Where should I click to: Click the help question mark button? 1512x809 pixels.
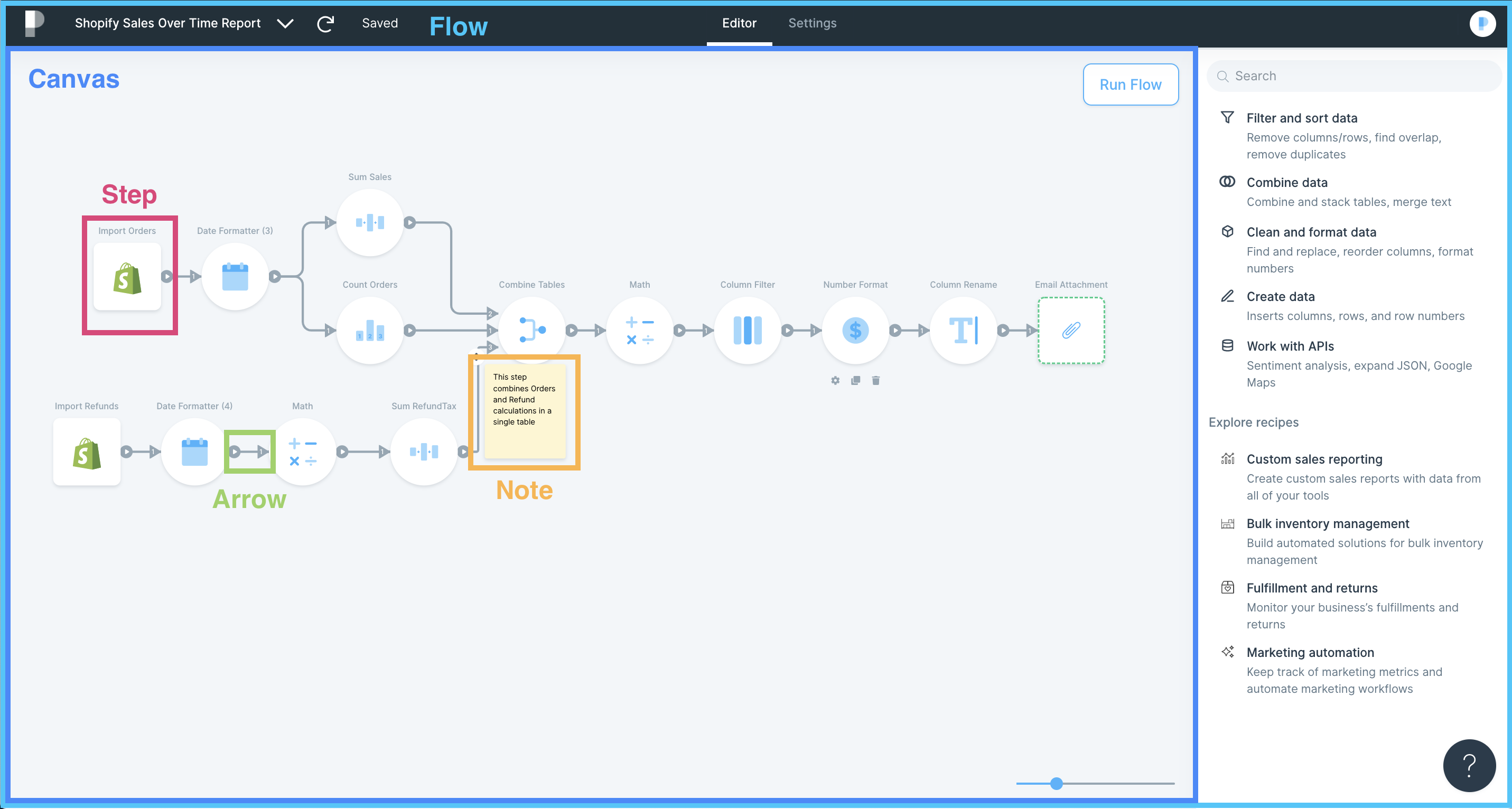[1469, 765]
